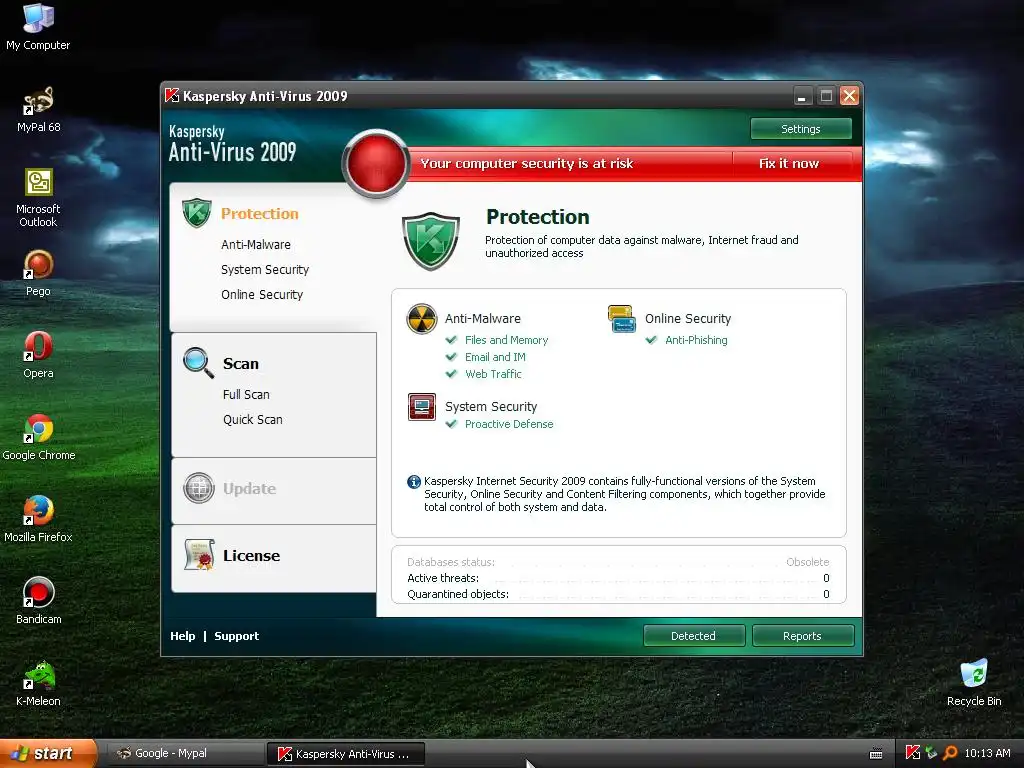Select the Mozilla Firefox desktop shortcut
The image size is (1024, 768).
(x=38, y=520)
